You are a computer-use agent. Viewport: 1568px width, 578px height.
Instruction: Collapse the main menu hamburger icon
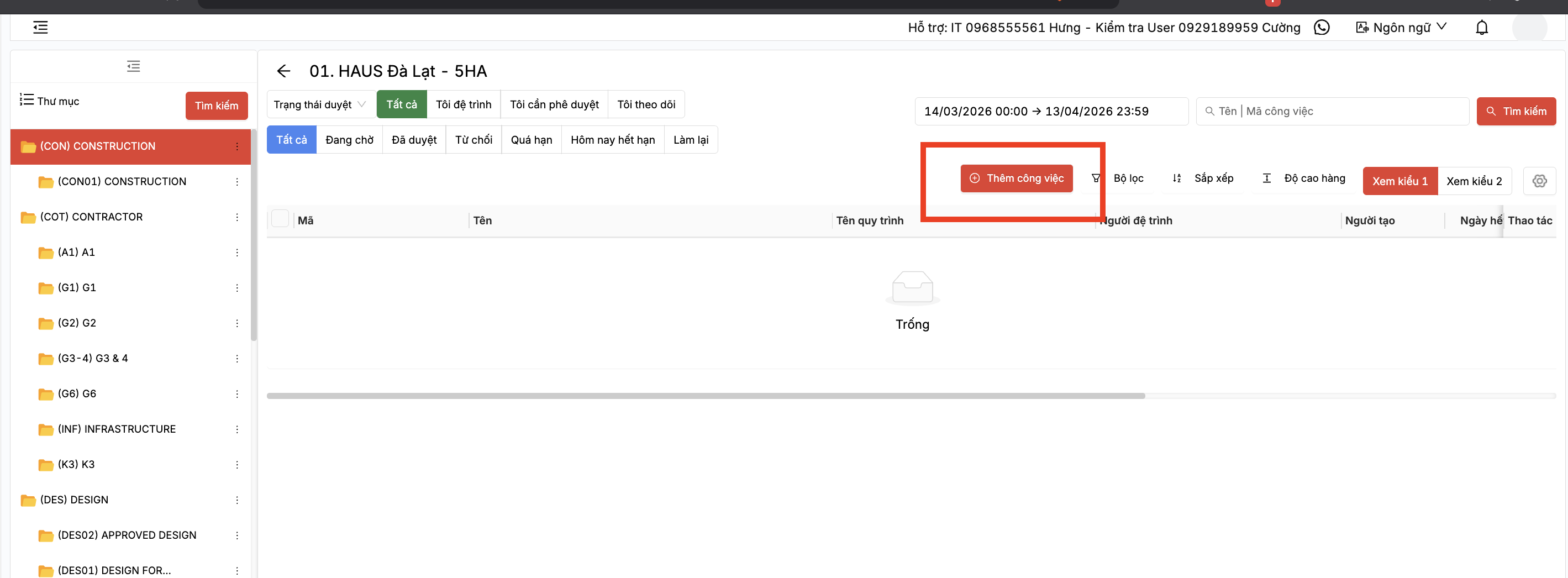pyautogui.click(x=40, y=28)
